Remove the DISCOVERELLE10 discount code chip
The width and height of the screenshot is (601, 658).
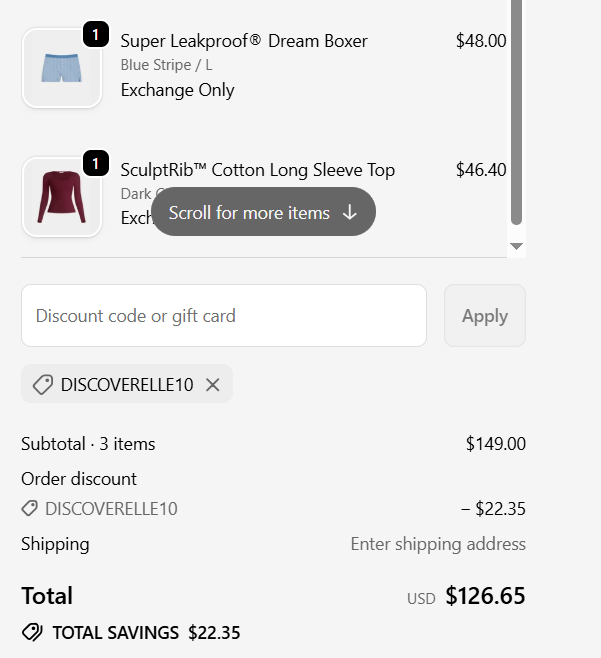212,385
